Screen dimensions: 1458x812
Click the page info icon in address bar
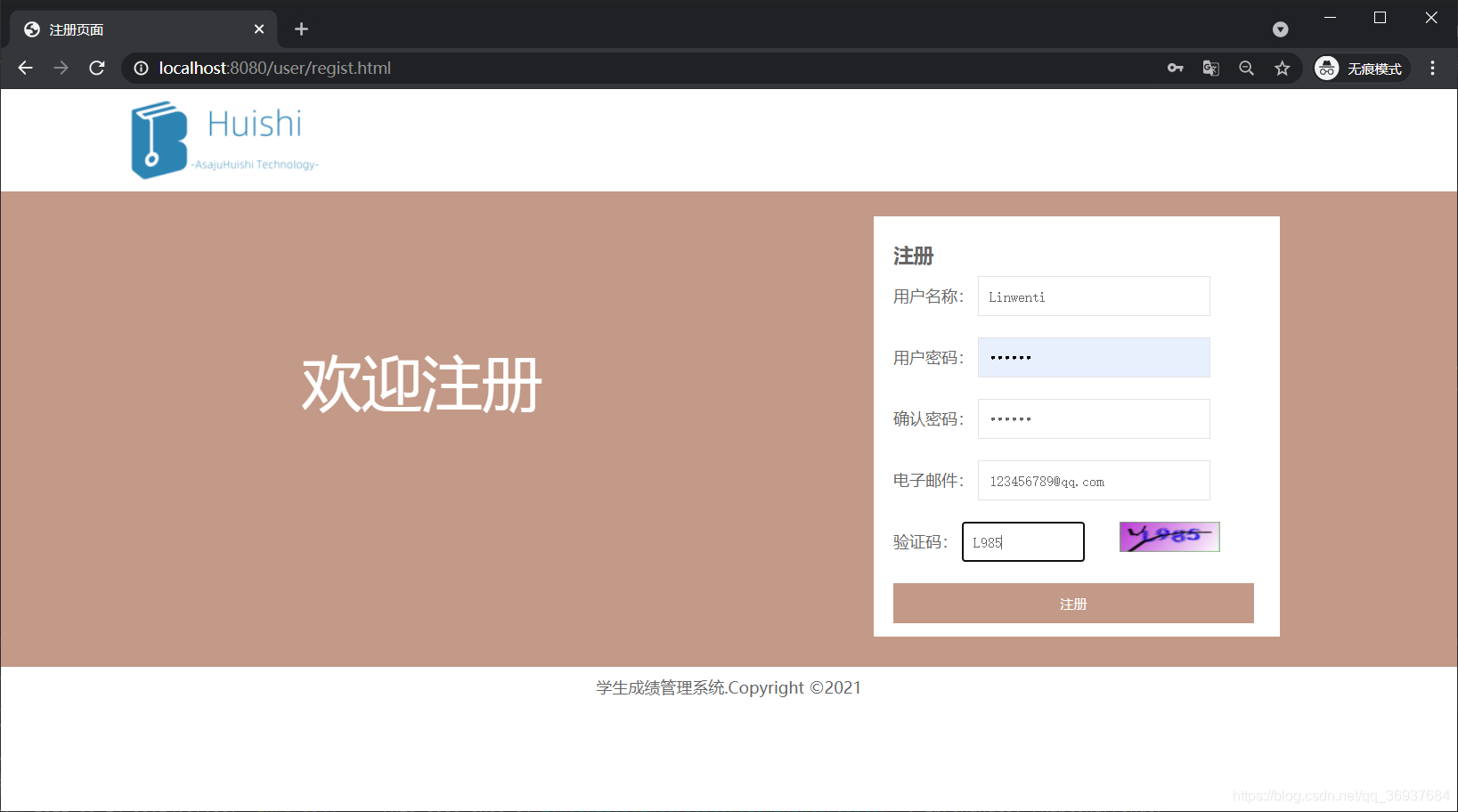[141, 68]
